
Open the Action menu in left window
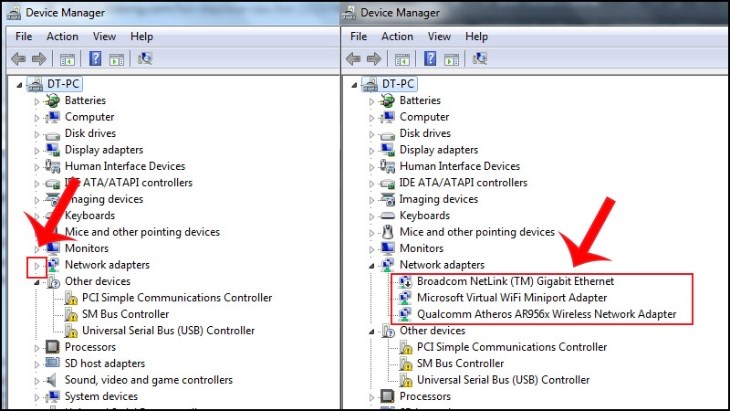62,36
